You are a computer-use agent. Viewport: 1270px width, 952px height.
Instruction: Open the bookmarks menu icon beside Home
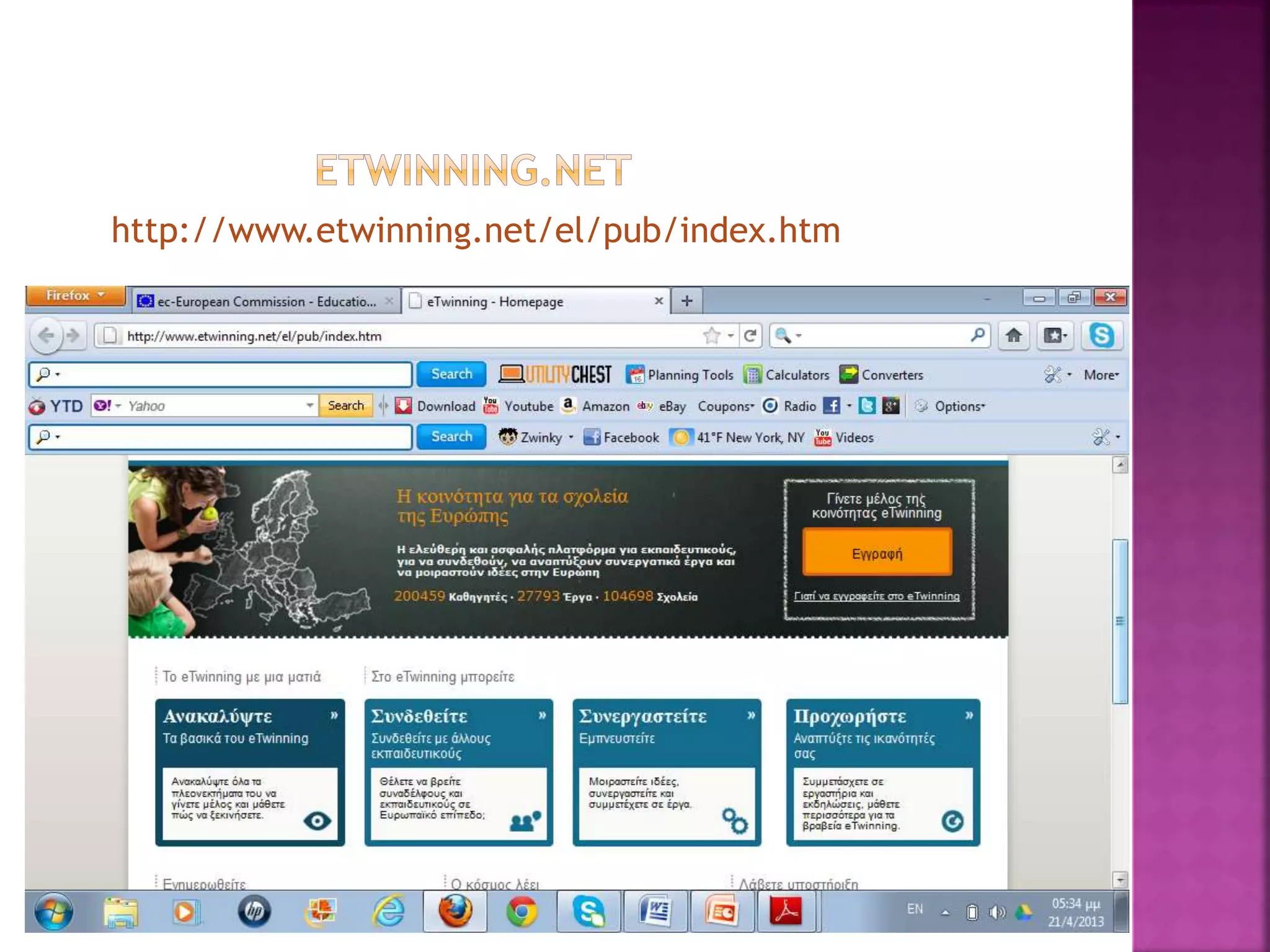[x=1054, y=336]
